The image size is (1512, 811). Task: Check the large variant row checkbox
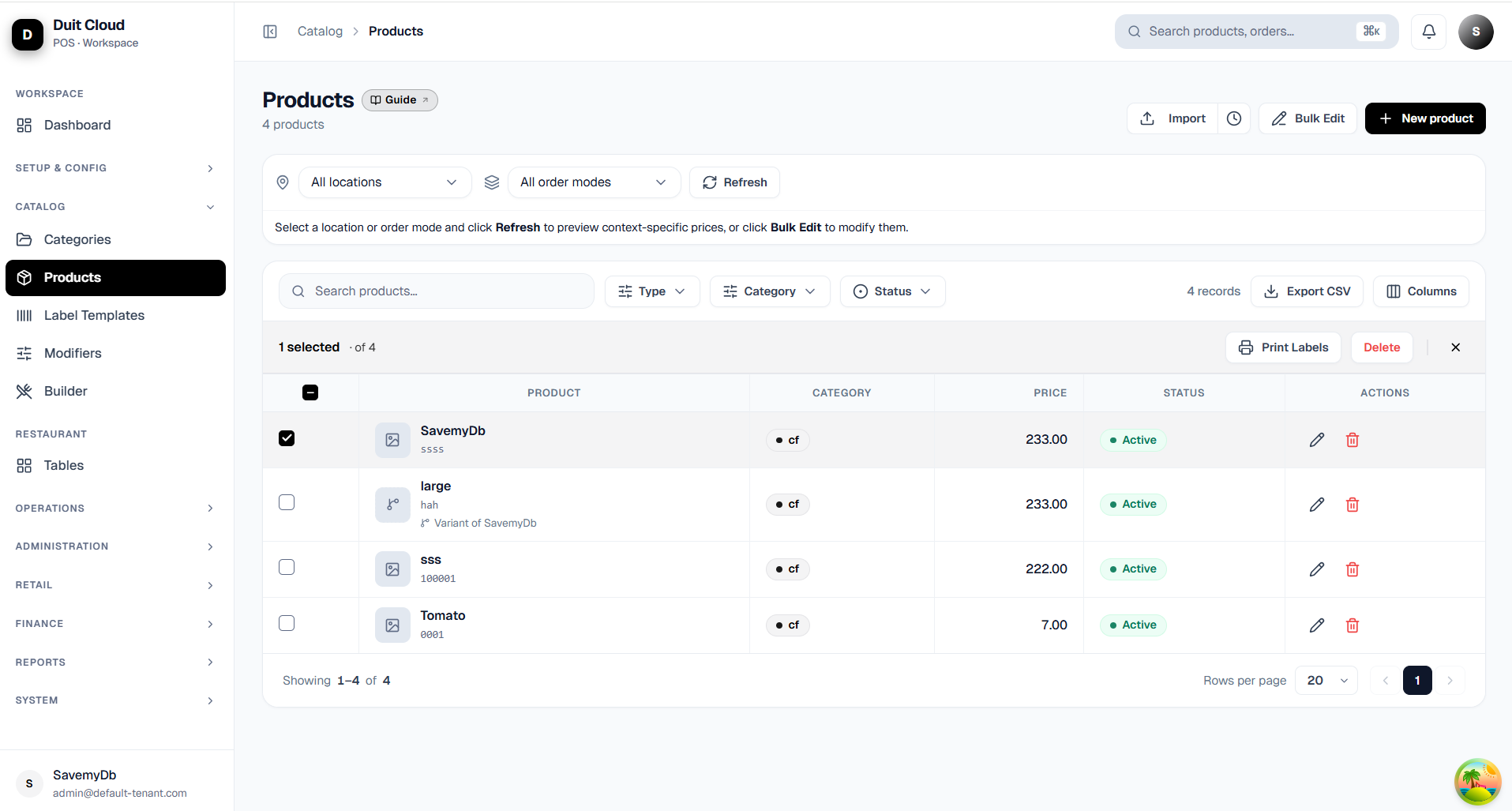point(287,502)
